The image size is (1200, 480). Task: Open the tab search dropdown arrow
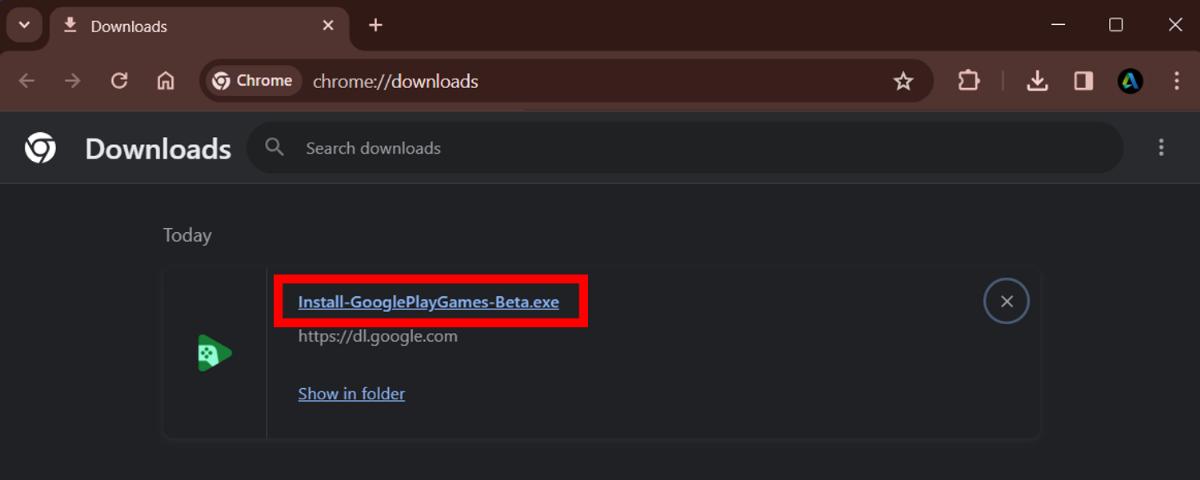point(24,25)
